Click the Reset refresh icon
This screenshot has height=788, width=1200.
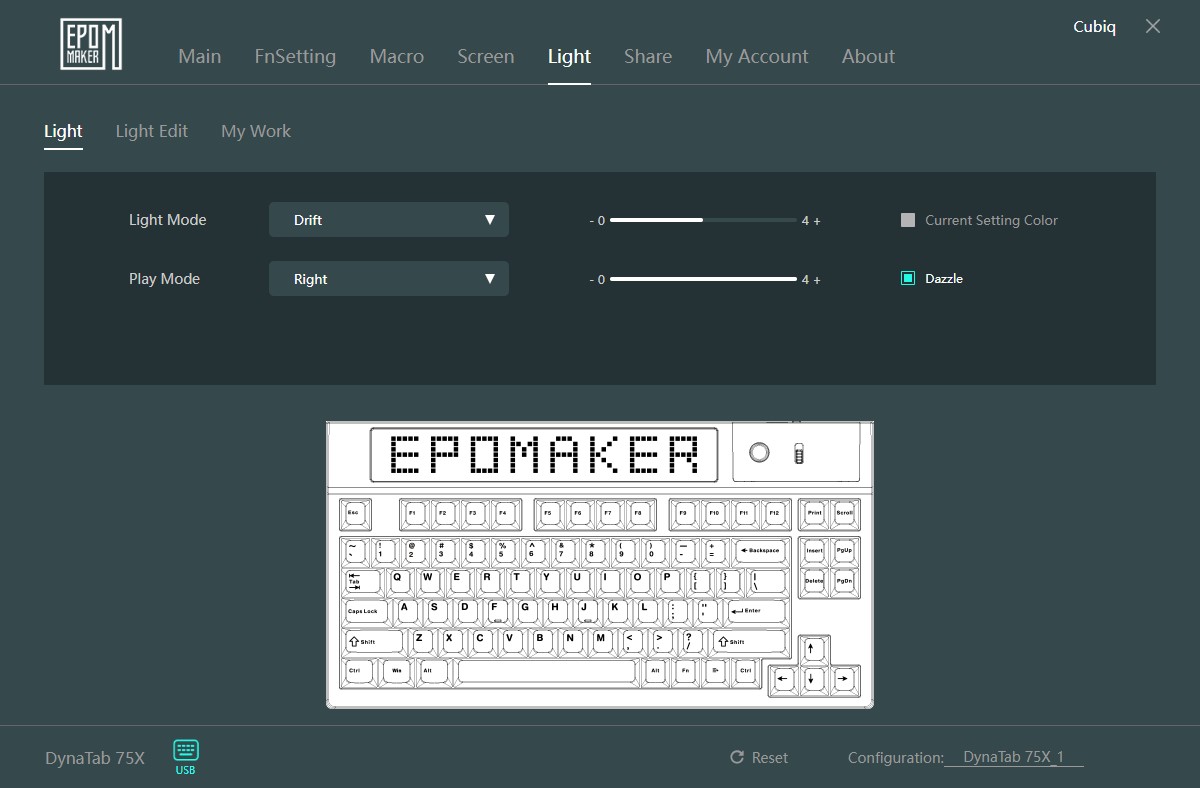(737, 758)
